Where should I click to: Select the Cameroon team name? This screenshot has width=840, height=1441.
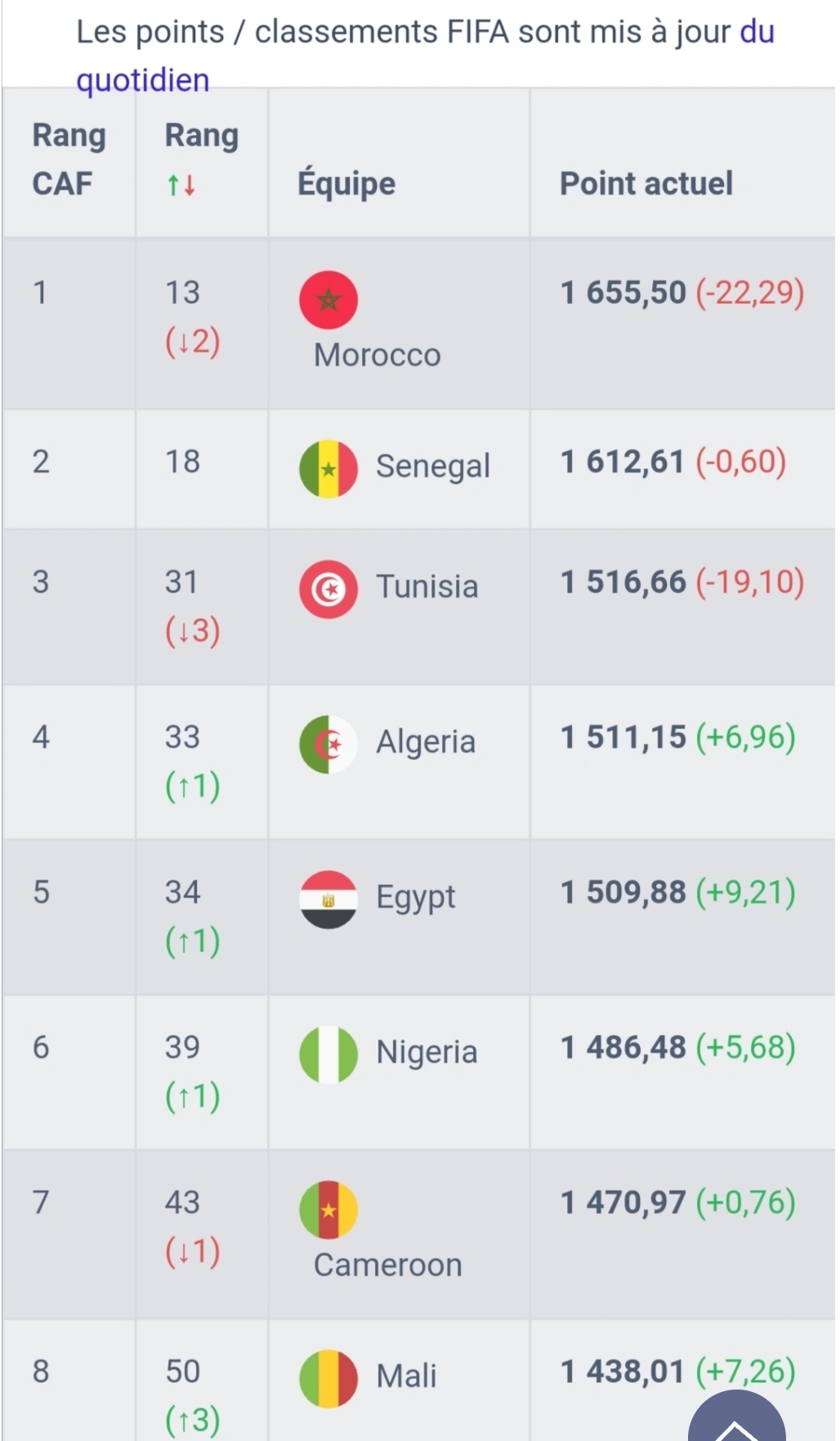coord(388,1265)
